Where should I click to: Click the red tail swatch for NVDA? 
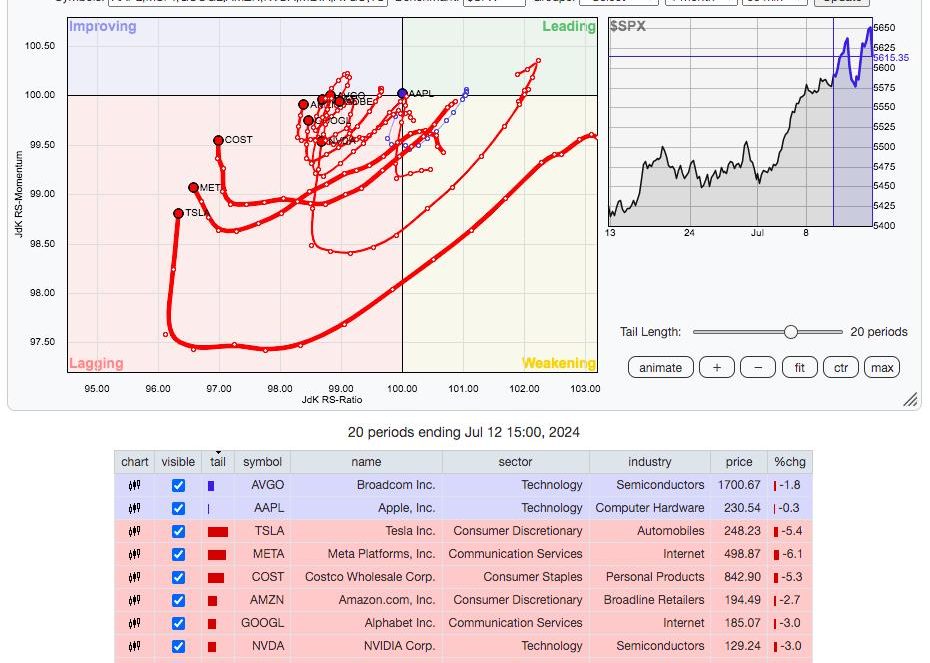(212, 647)
